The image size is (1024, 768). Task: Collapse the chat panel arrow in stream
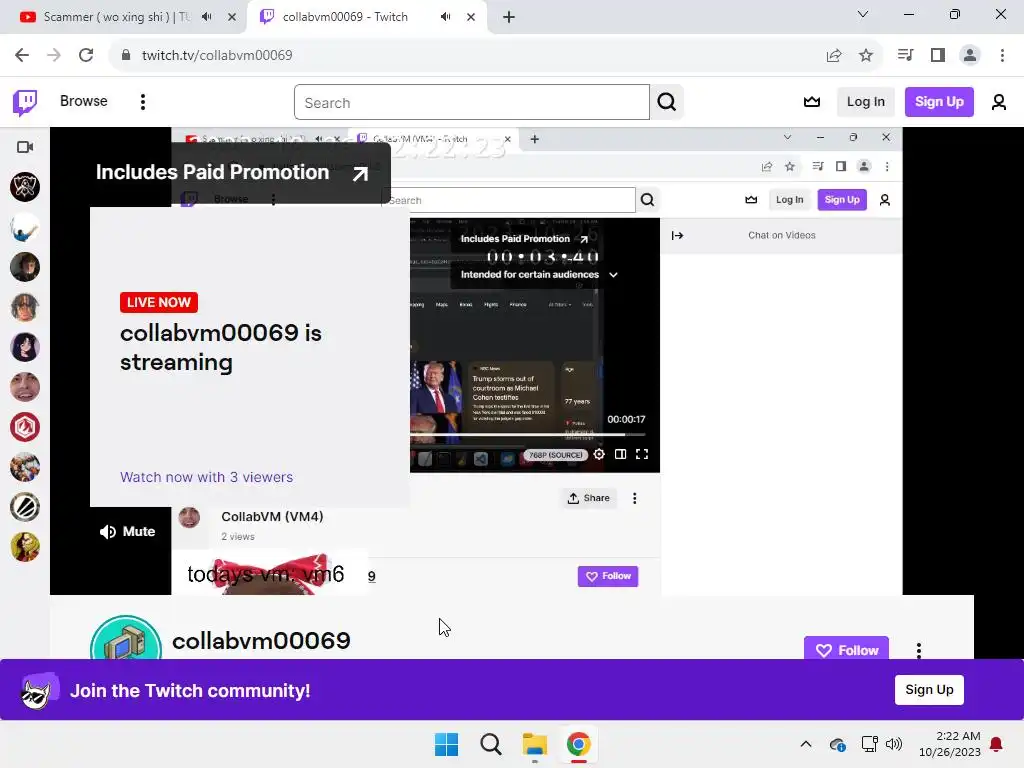click(677, 235)
